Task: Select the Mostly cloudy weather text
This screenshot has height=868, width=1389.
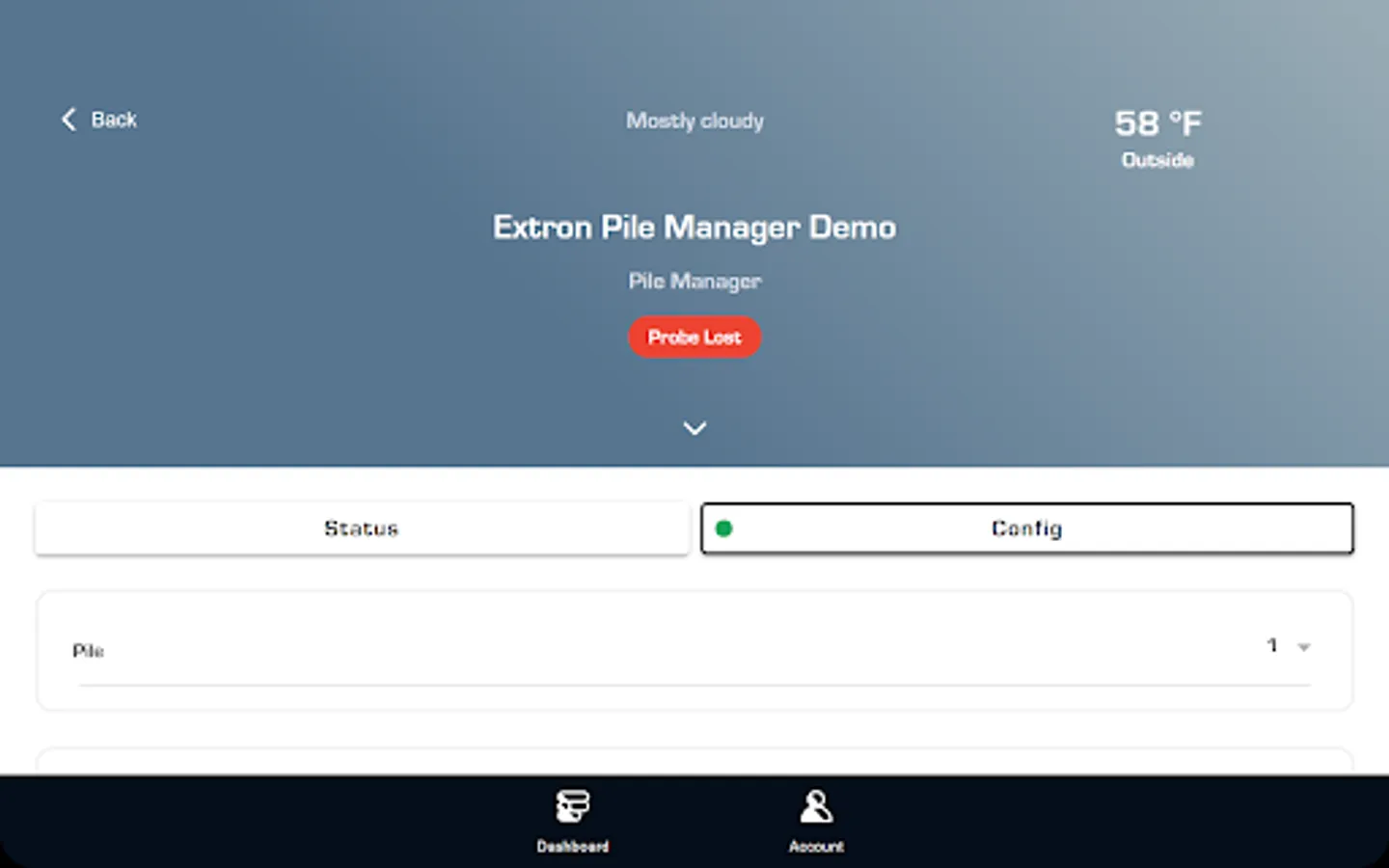Action: pos(694,121)
